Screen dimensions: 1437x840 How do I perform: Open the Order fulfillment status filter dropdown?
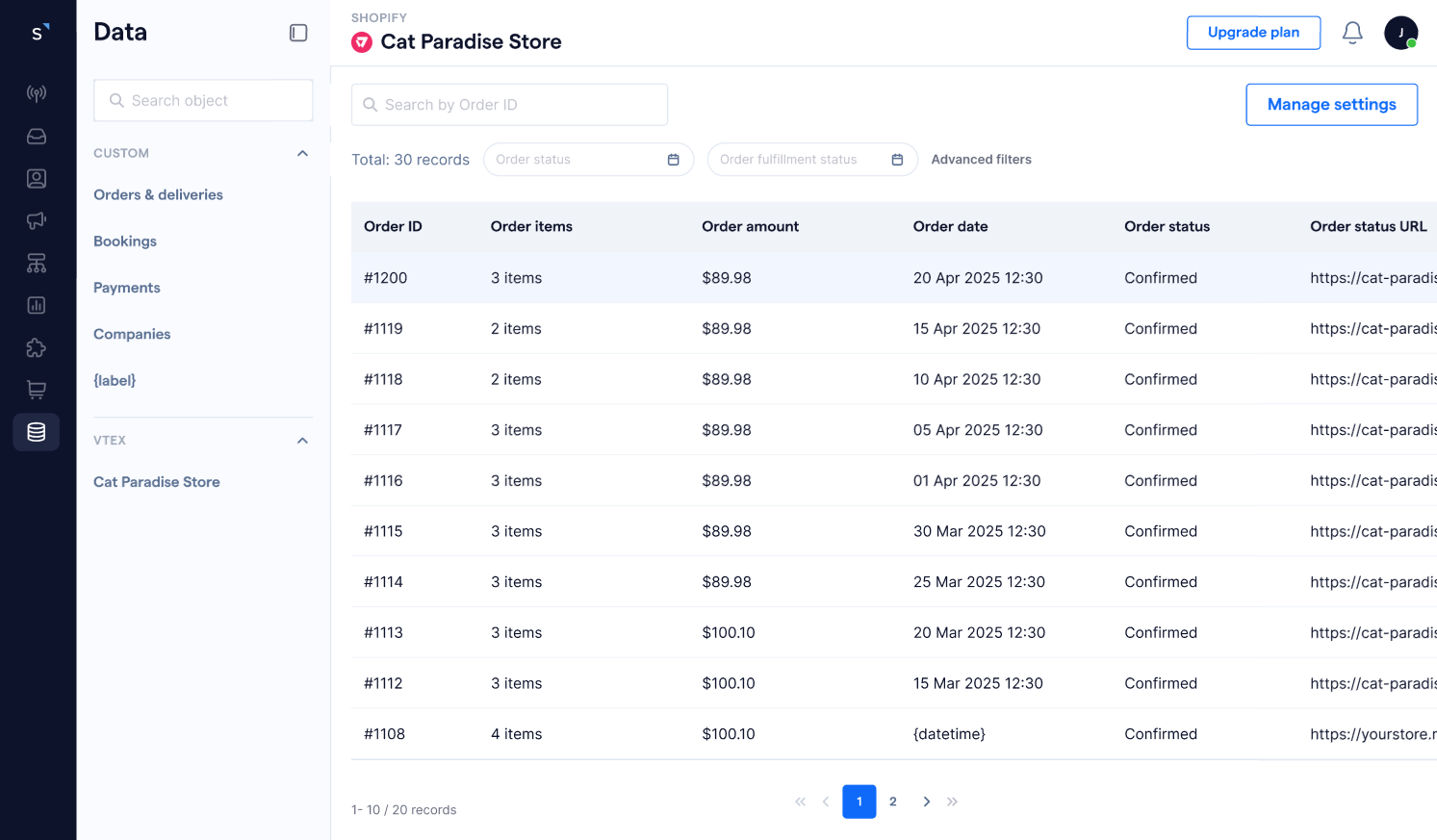(x=812, y=160)
